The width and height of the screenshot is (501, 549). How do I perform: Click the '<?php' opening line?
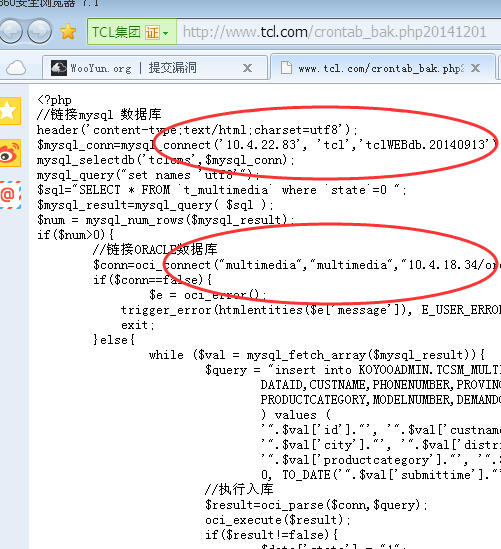54,100
